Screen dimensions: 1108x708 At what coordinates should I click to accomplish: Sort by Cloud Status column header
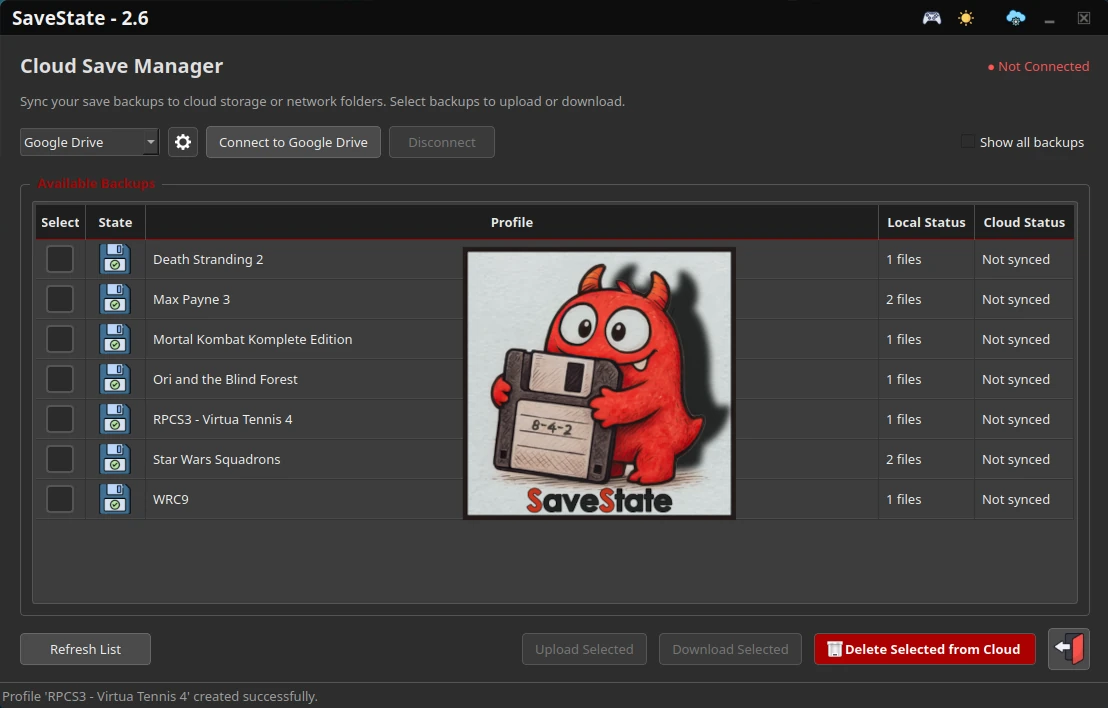[x=1024, y=222]
